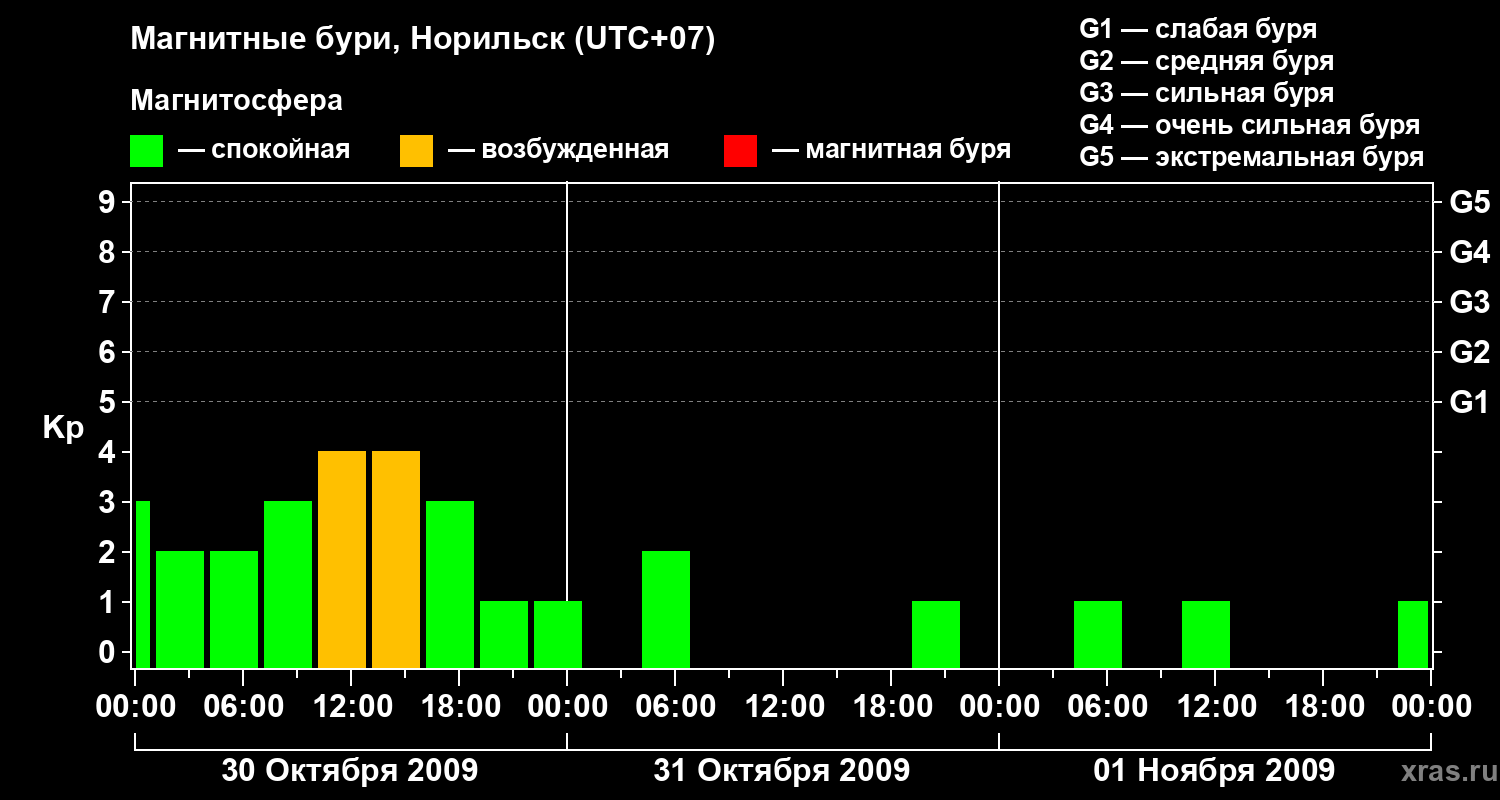
Task: Click the Kp 1 bar near 12:00, 01 Ноября
Action: pyautogui.click(x=1206, y=634)
